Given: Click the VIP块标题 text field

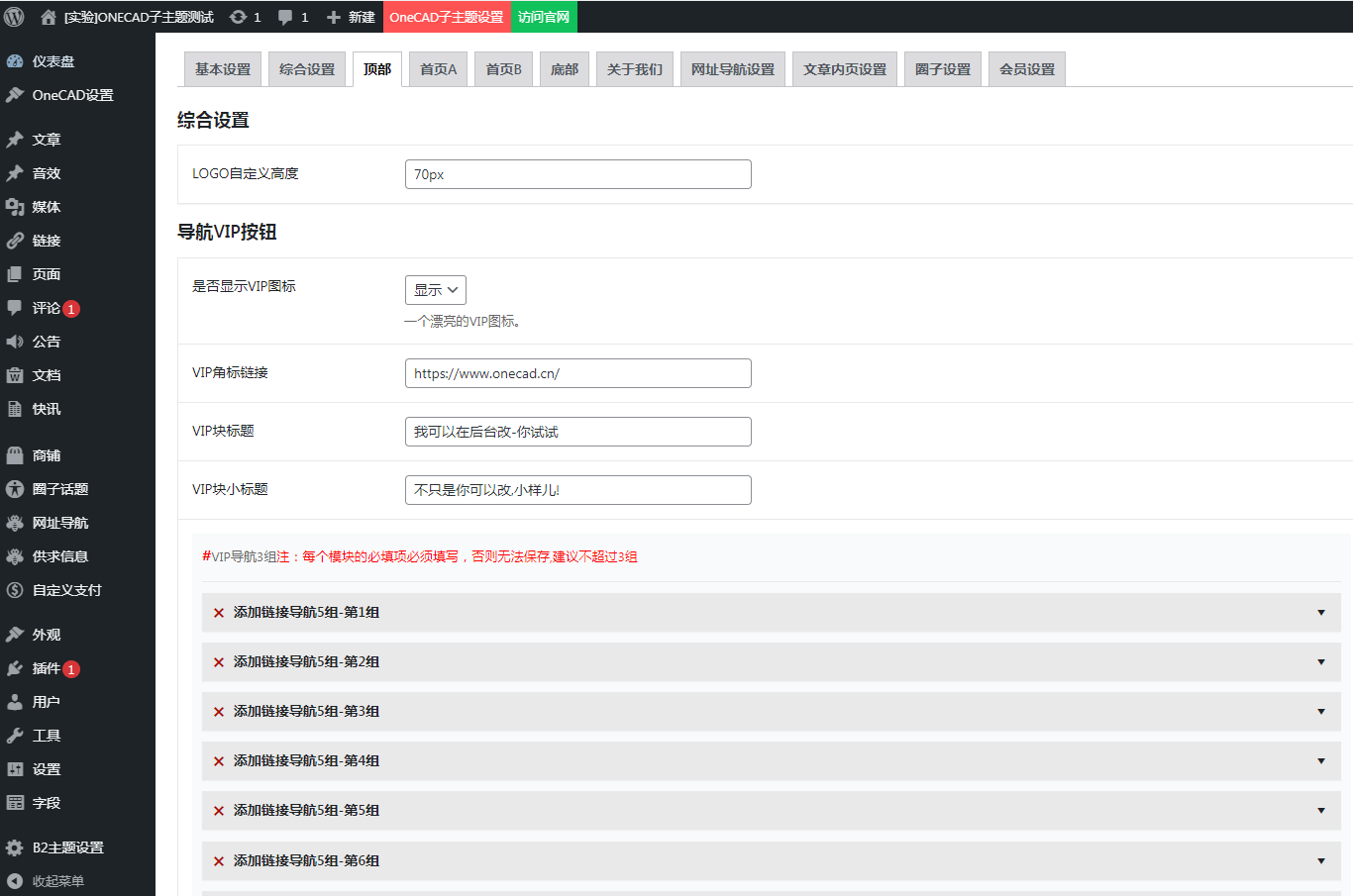Looking at the screenshot, I should 578,432.
